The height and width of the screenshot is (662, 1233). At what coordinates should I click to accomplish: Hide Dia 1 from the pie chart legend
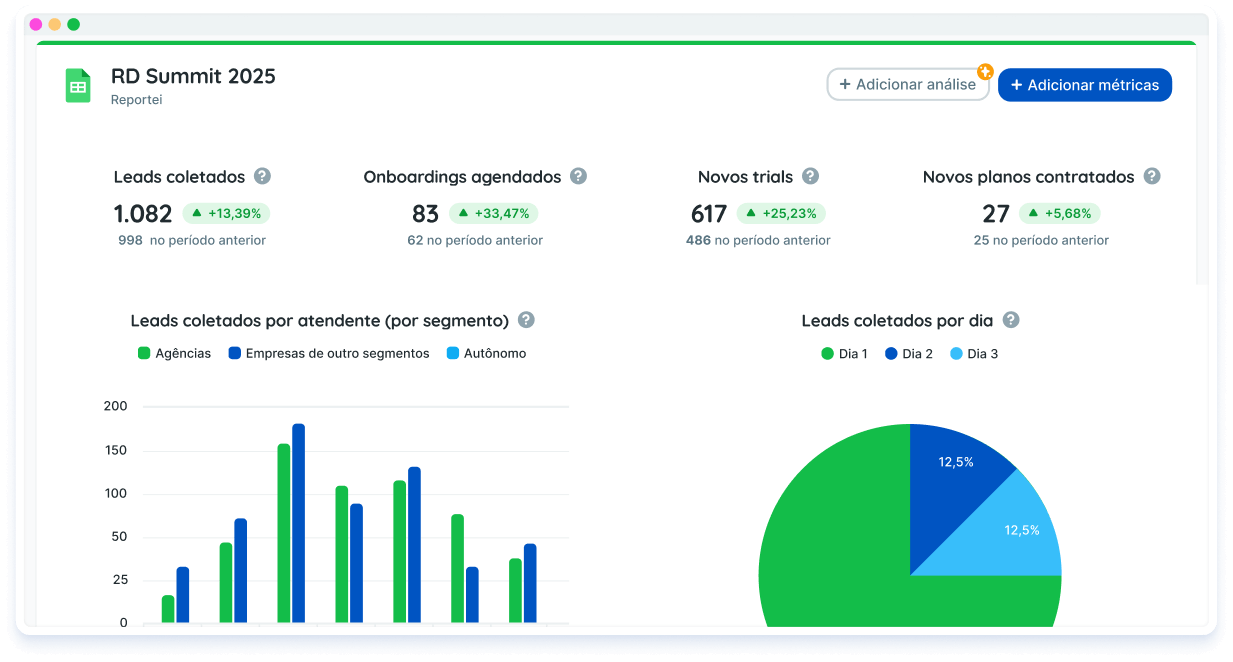[845, 353]
